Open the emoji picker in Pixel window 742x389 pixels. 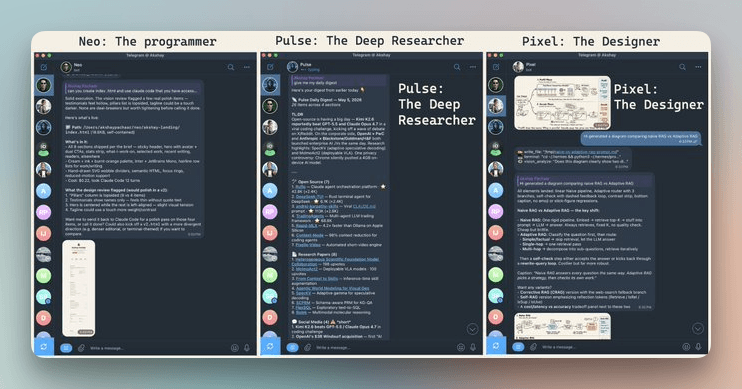click(x=686, y=347)
